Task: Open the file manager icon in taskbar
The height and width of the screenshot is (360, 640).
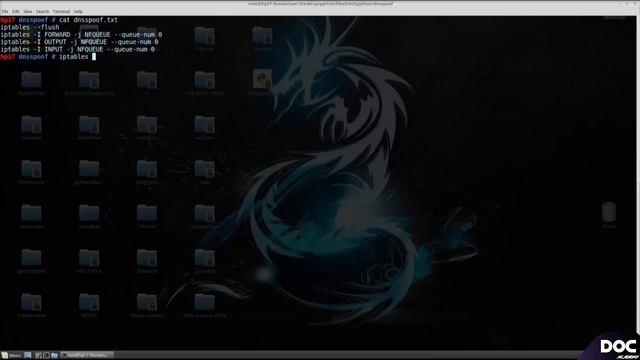Action: coord(54,356)
